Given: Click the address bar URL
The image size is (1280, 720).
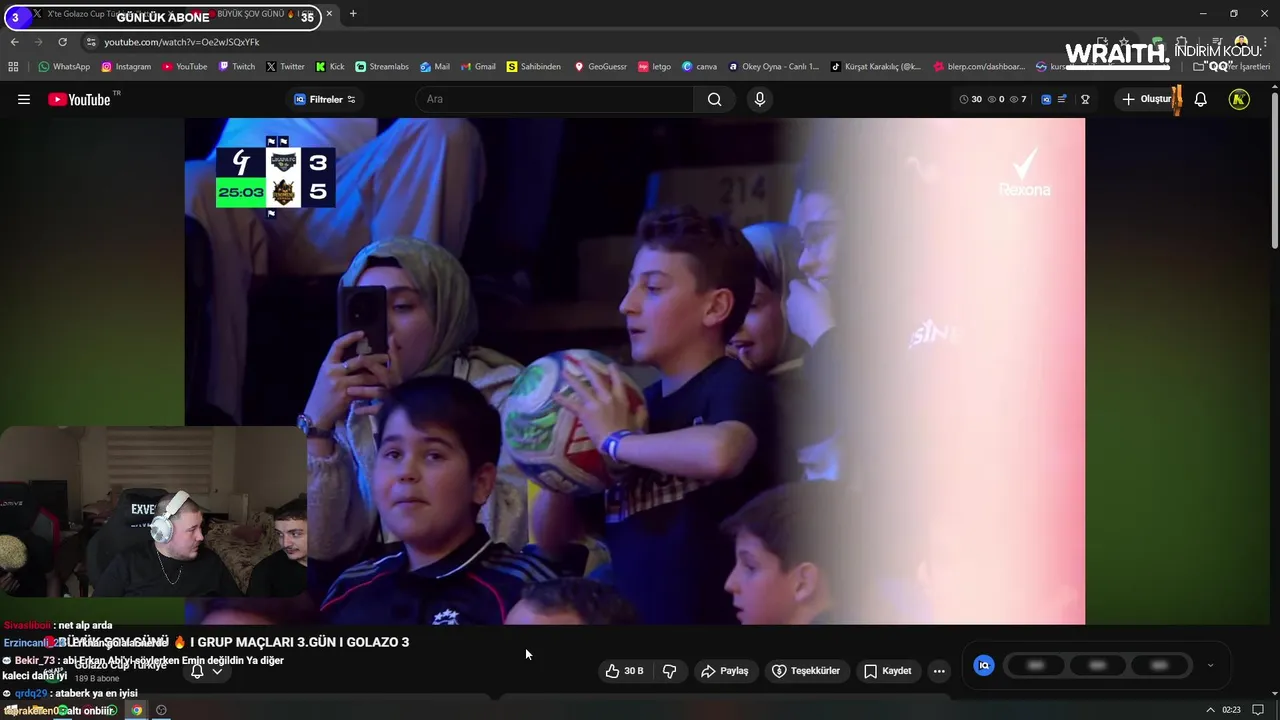Looking at the screenshot, I should tap(182, 42).
